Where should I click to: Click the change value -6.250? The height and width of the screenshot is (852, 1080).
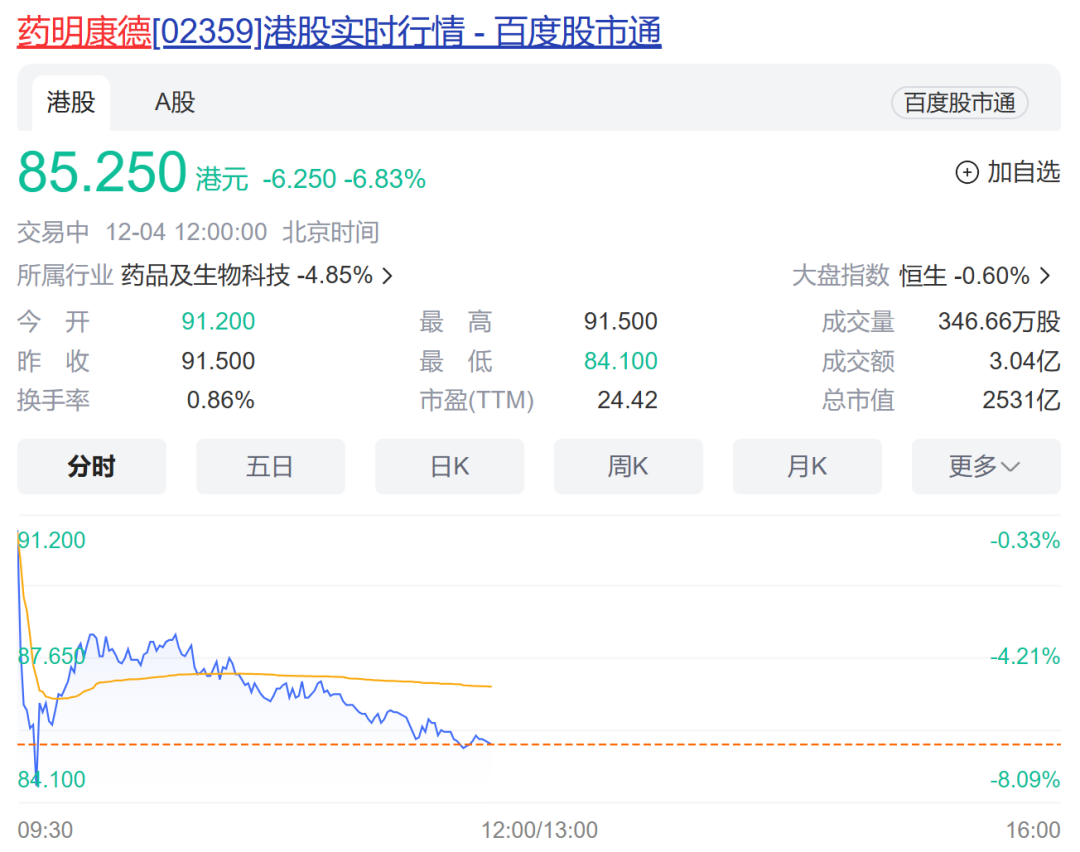pos(299,179)
